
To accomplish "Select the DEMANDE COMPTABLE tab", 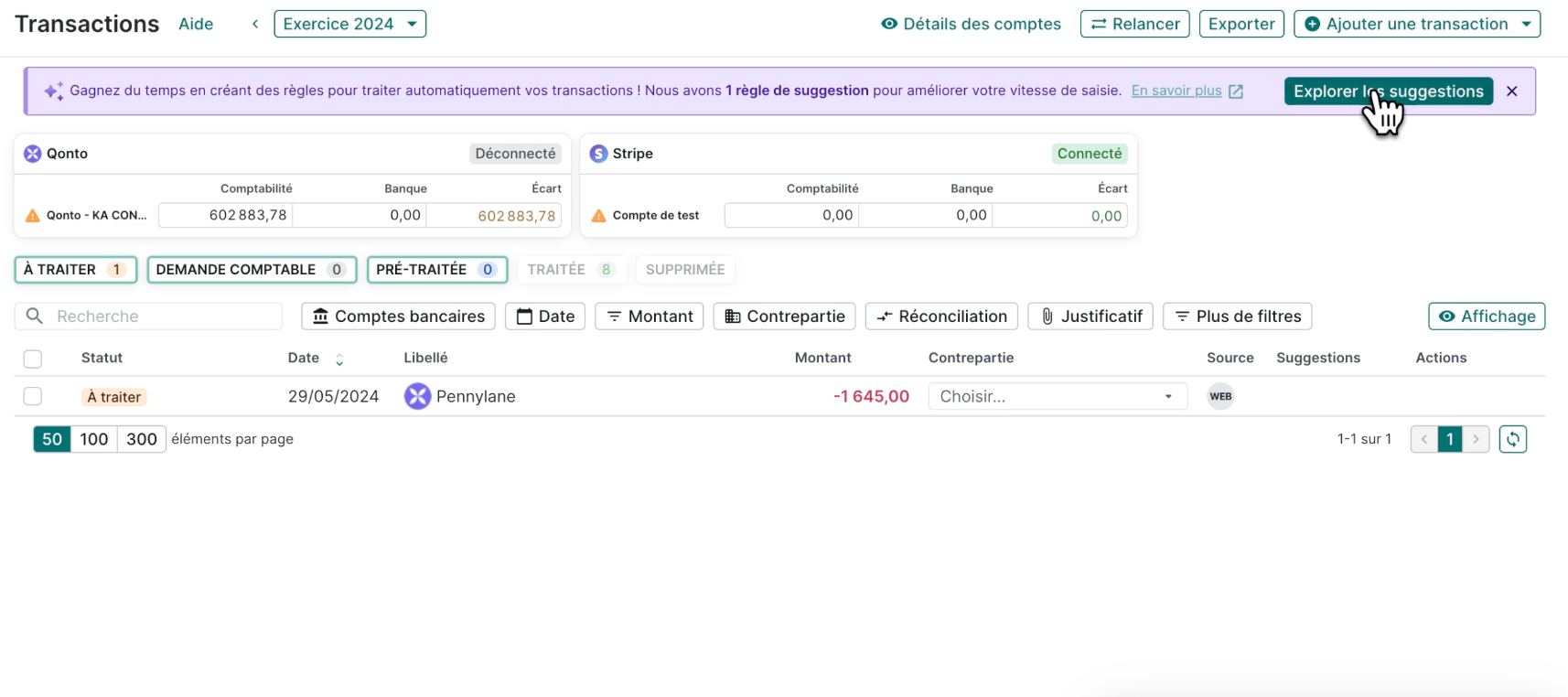I will (252, 270).
